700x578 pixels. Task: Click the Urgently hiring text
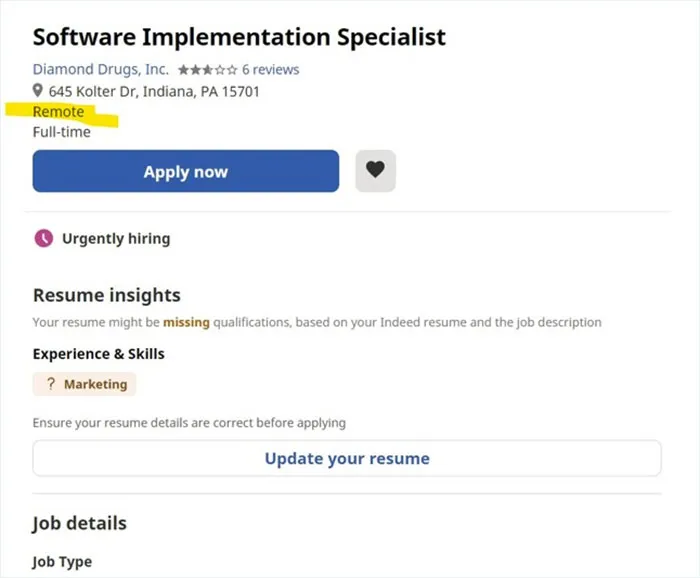[116, 239]
